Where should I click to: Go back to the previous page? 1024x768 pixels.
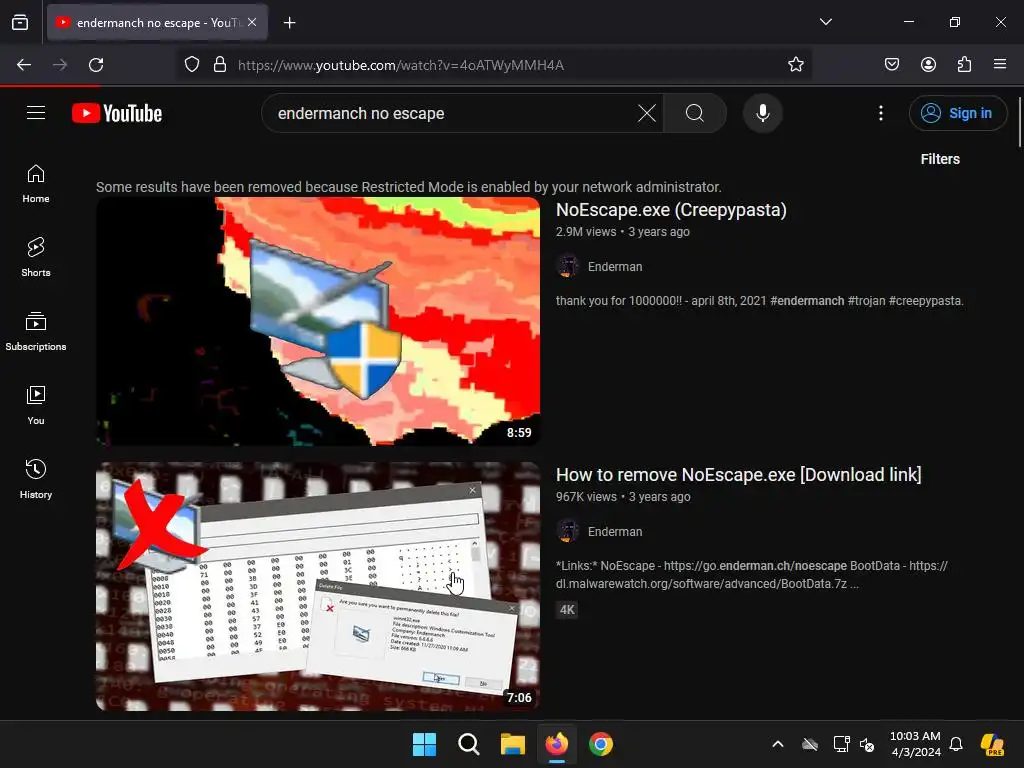coord(24,65)
